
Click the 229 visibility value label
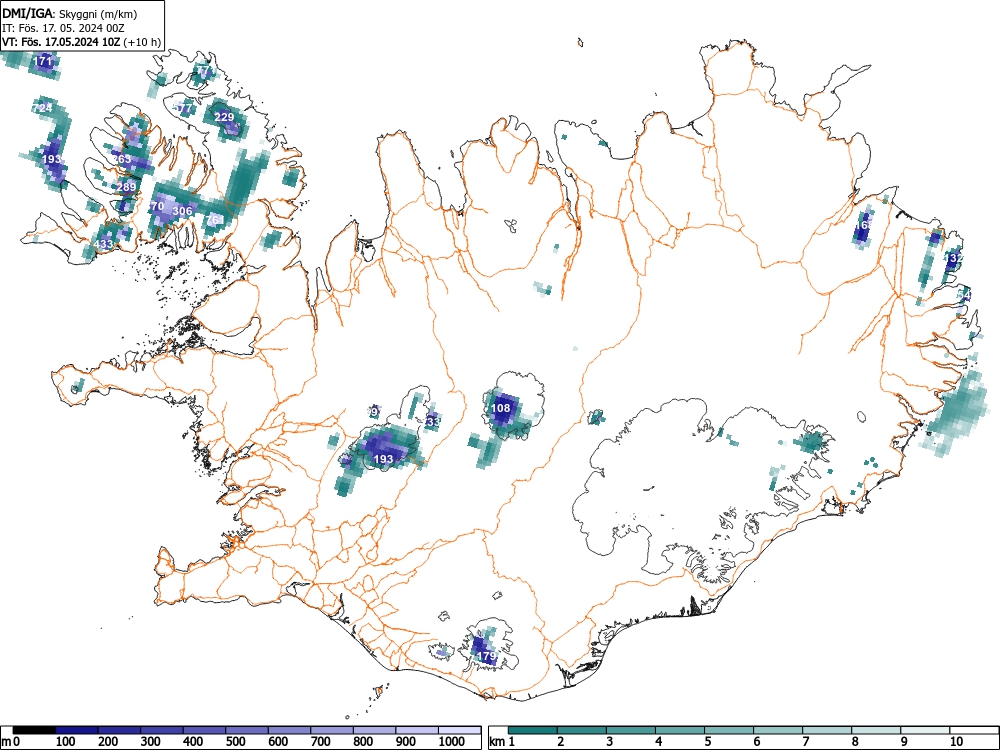[224, 117]
